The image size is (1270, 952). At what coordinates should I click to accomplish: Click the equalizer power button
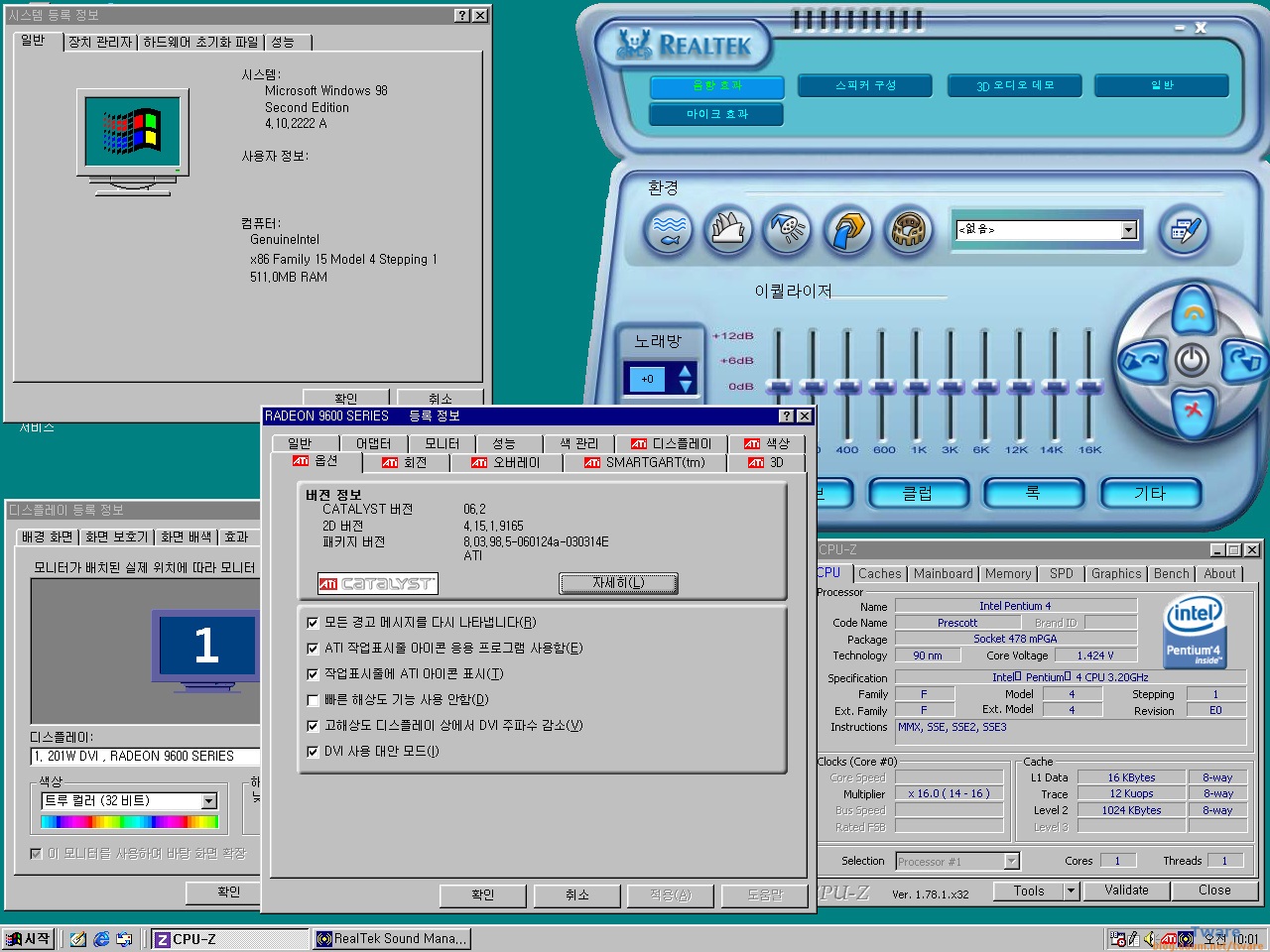coord(1193,360)
